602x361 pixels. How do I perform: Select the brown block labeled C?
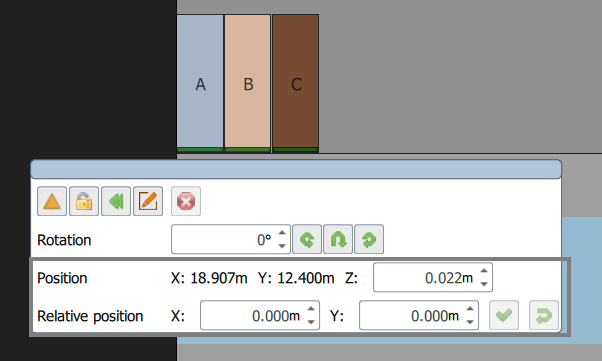pos(296,83)
